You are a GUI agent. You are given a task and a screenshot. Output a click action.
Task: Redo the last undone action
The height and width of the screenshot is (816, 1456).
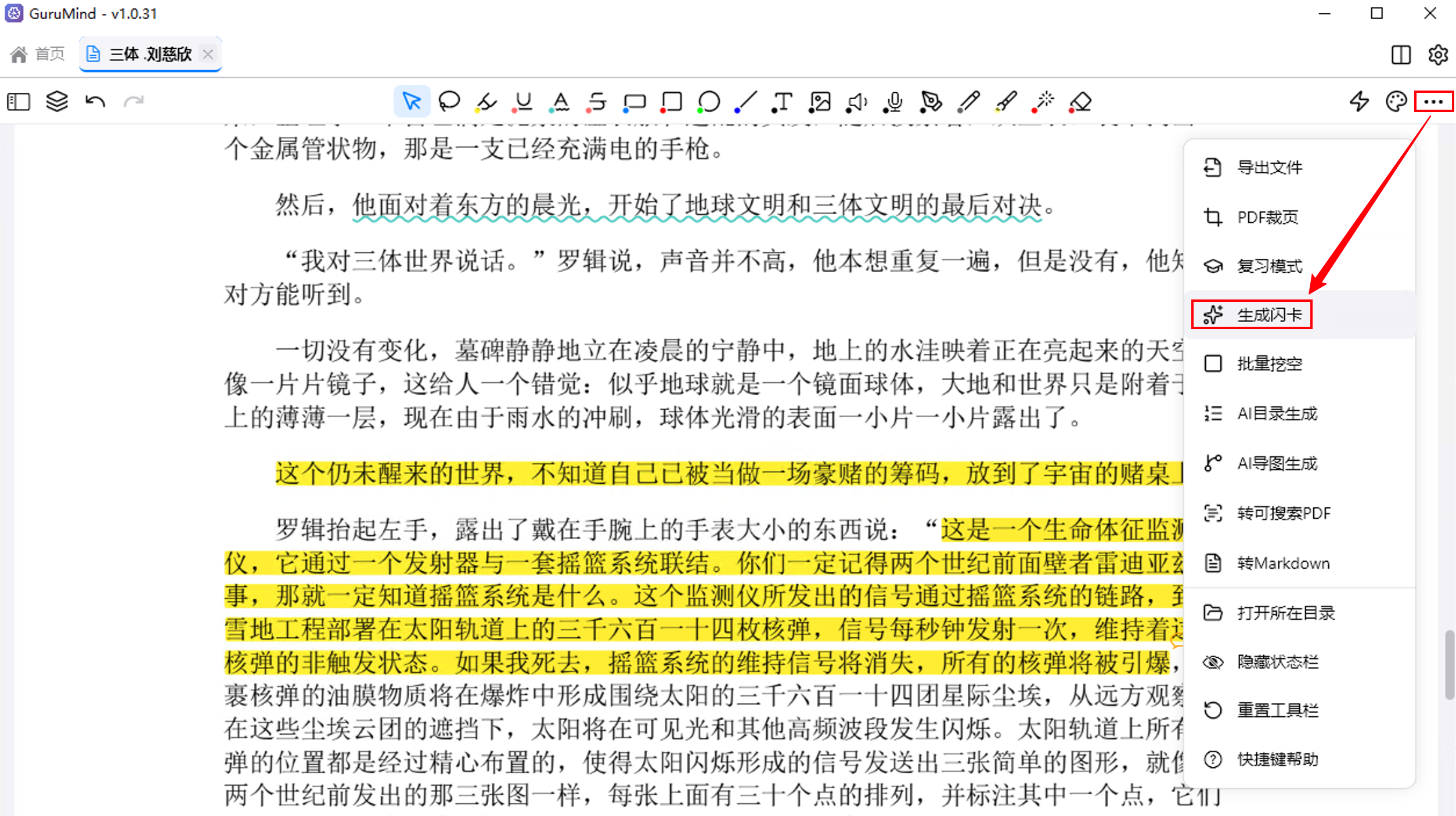pos(134,102)
